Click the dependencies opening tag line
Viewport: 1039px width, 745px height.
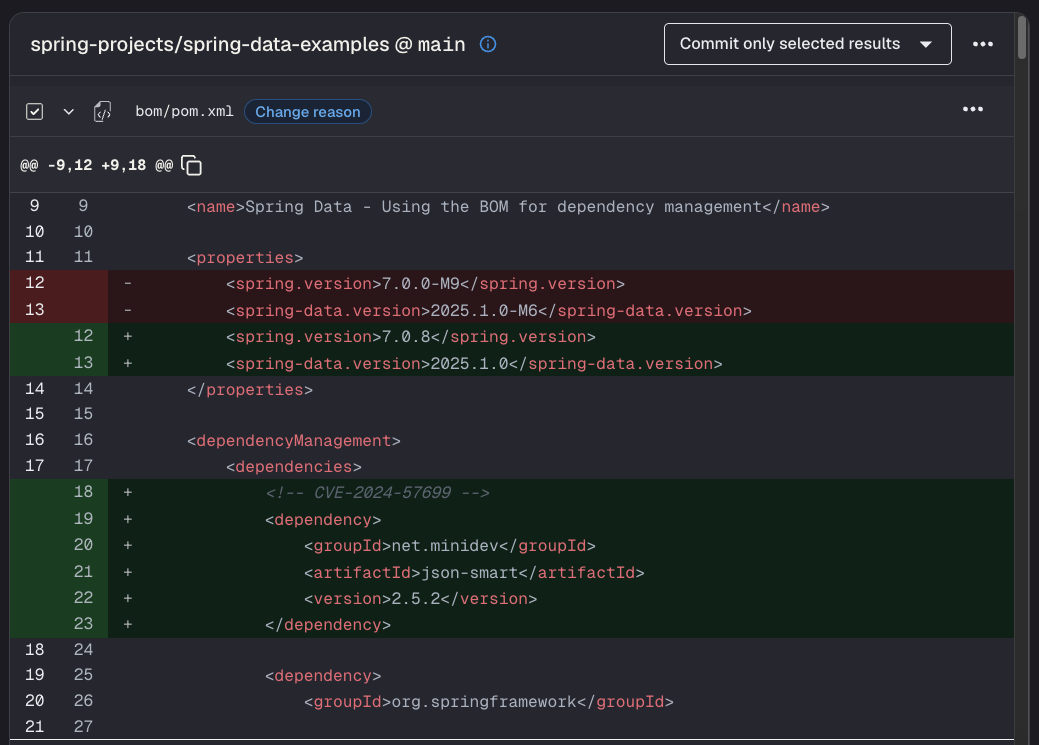click(x=512, y=466)
